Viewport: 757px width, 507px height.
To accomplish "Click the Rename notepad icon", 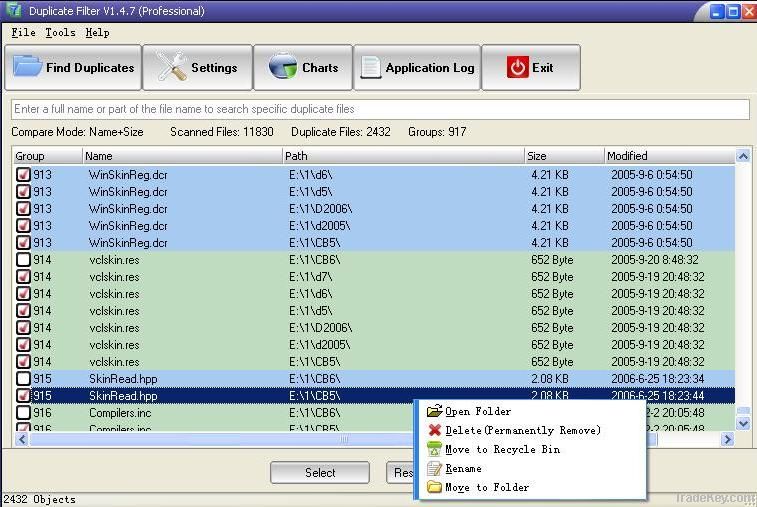I will pyautogui.click(x=435, y=468).
